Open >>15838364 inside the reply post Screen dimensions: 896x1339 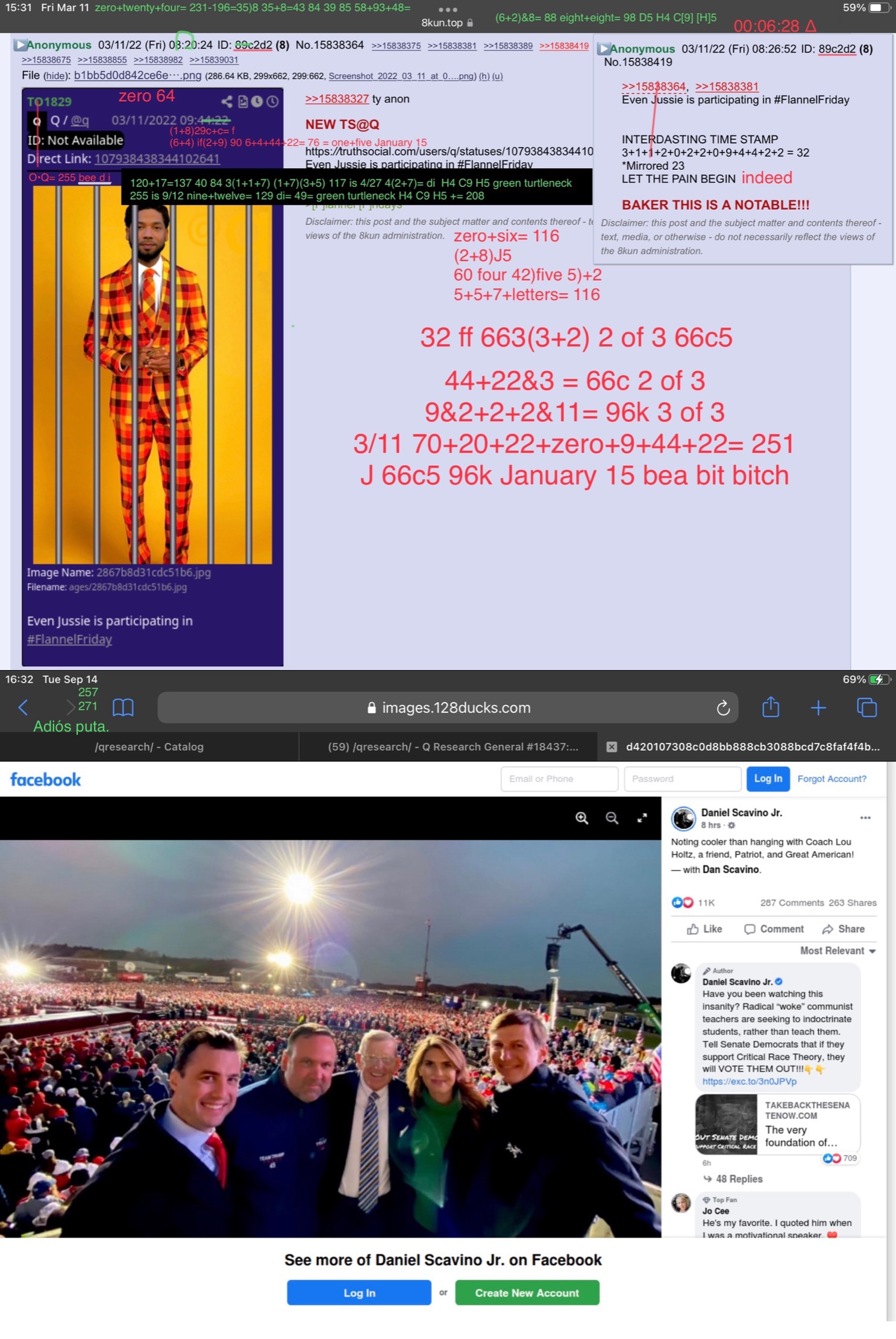click(653, 86)
